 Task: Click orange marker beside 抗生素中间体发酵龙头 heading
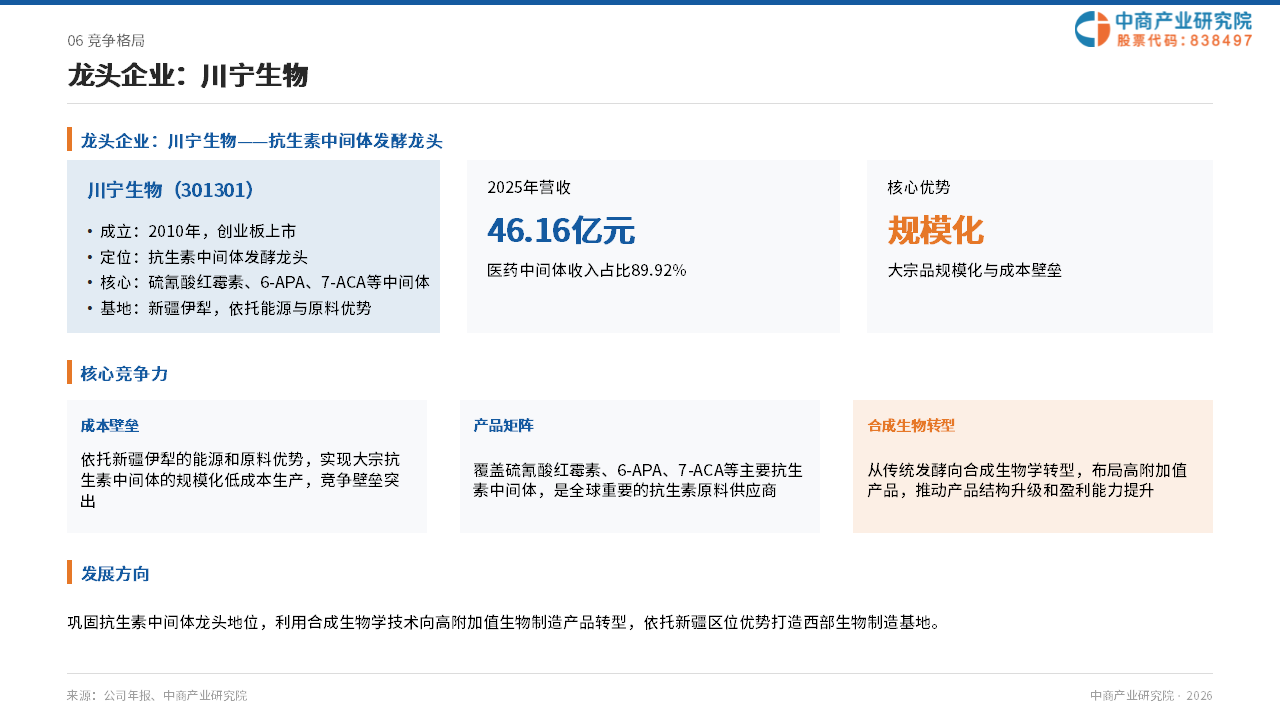tap(70, 139)
